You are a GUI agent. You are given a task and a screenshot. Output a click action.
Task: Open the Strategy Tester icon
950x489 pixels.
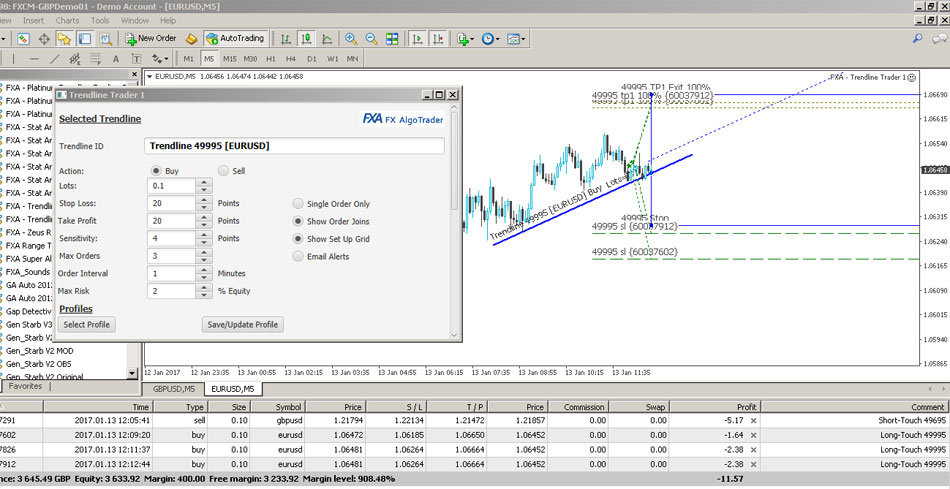(x=105, y=39)
